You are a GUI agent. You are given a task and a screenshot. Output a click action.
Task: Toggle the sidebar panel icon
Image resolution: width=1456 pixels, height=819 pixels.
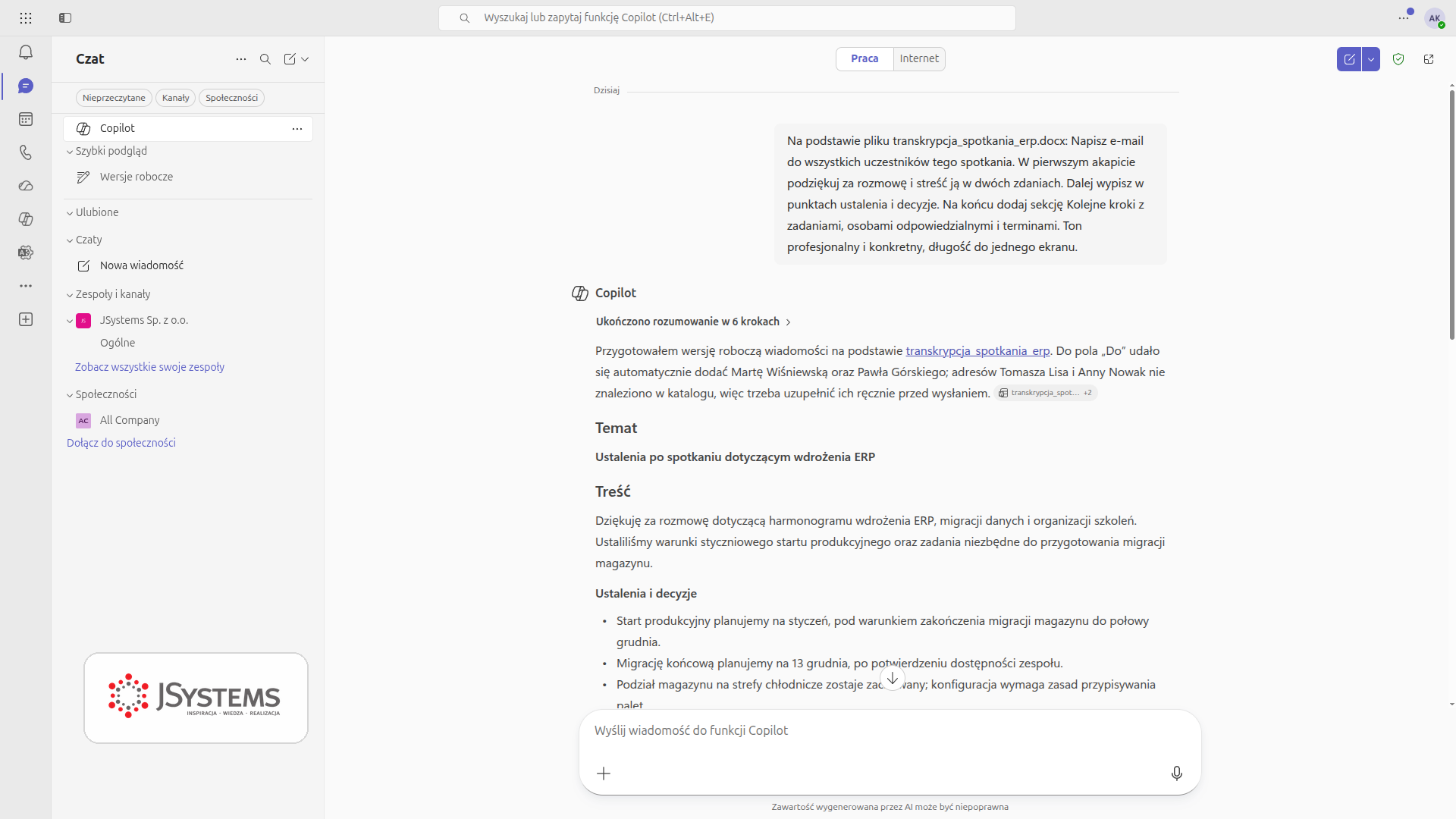[x=65, y=17]
